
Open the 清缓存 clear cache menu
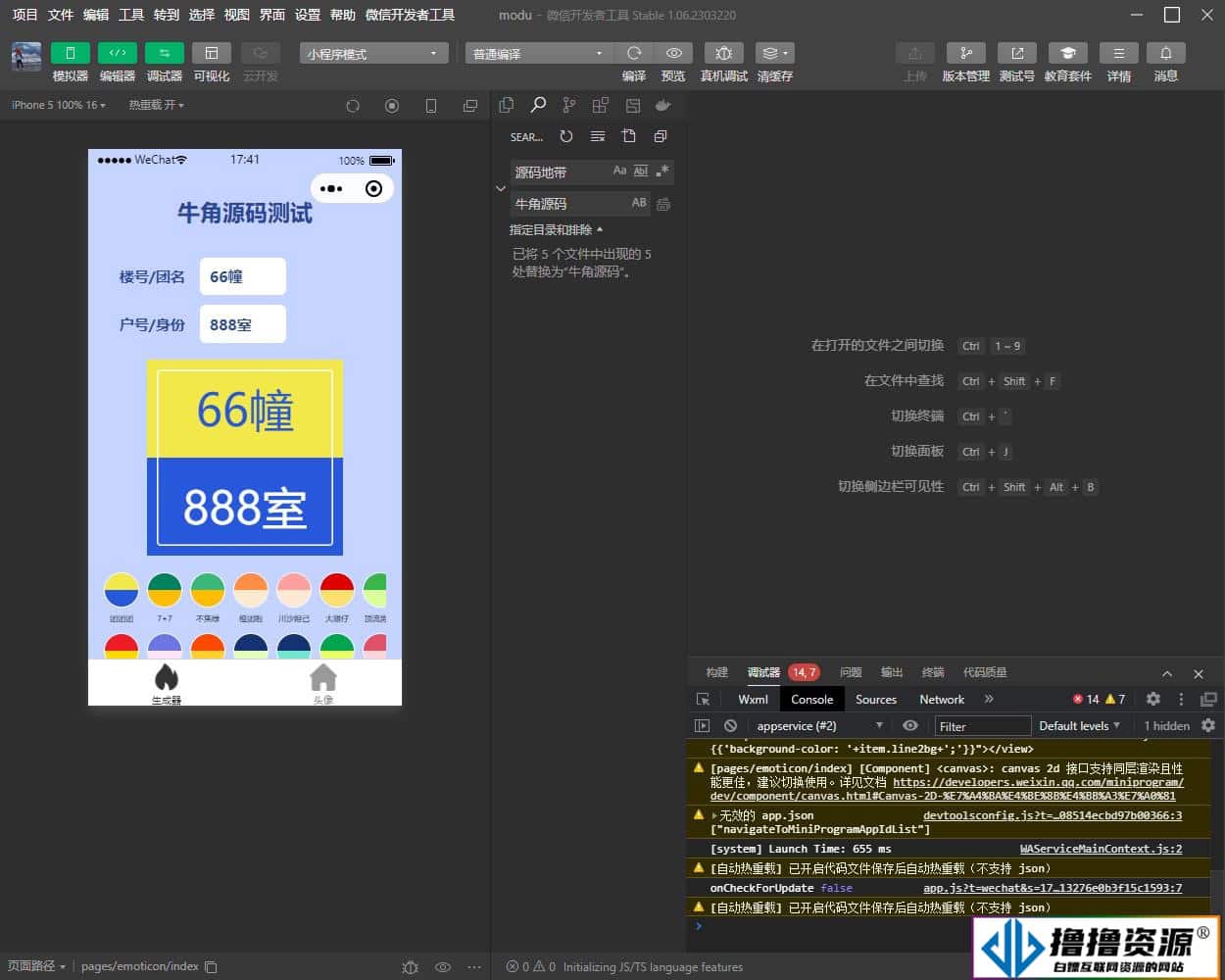point(775,53)
